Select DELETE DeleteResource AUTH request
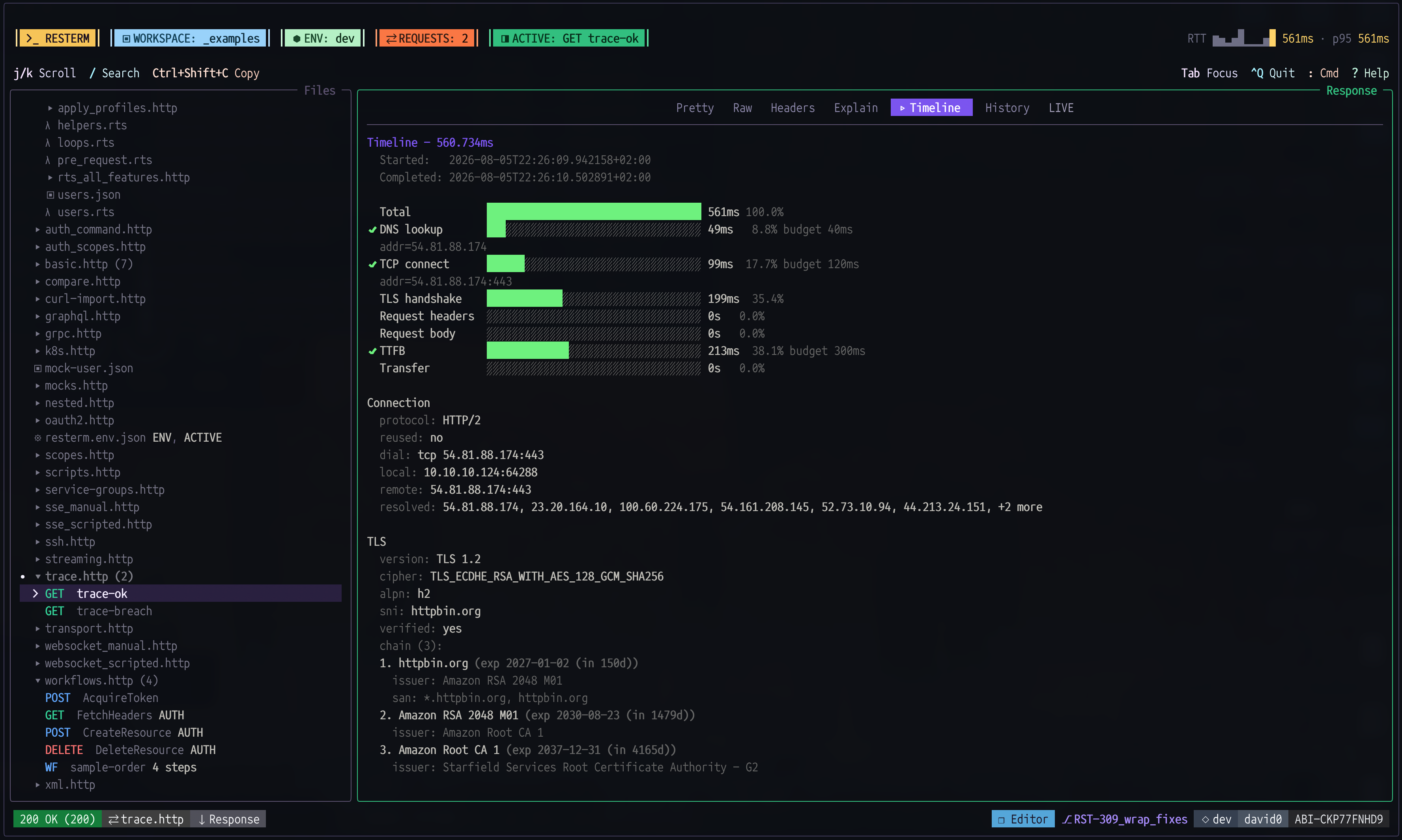The height and width of the screenshot is (840, 1402). [130, 749]
